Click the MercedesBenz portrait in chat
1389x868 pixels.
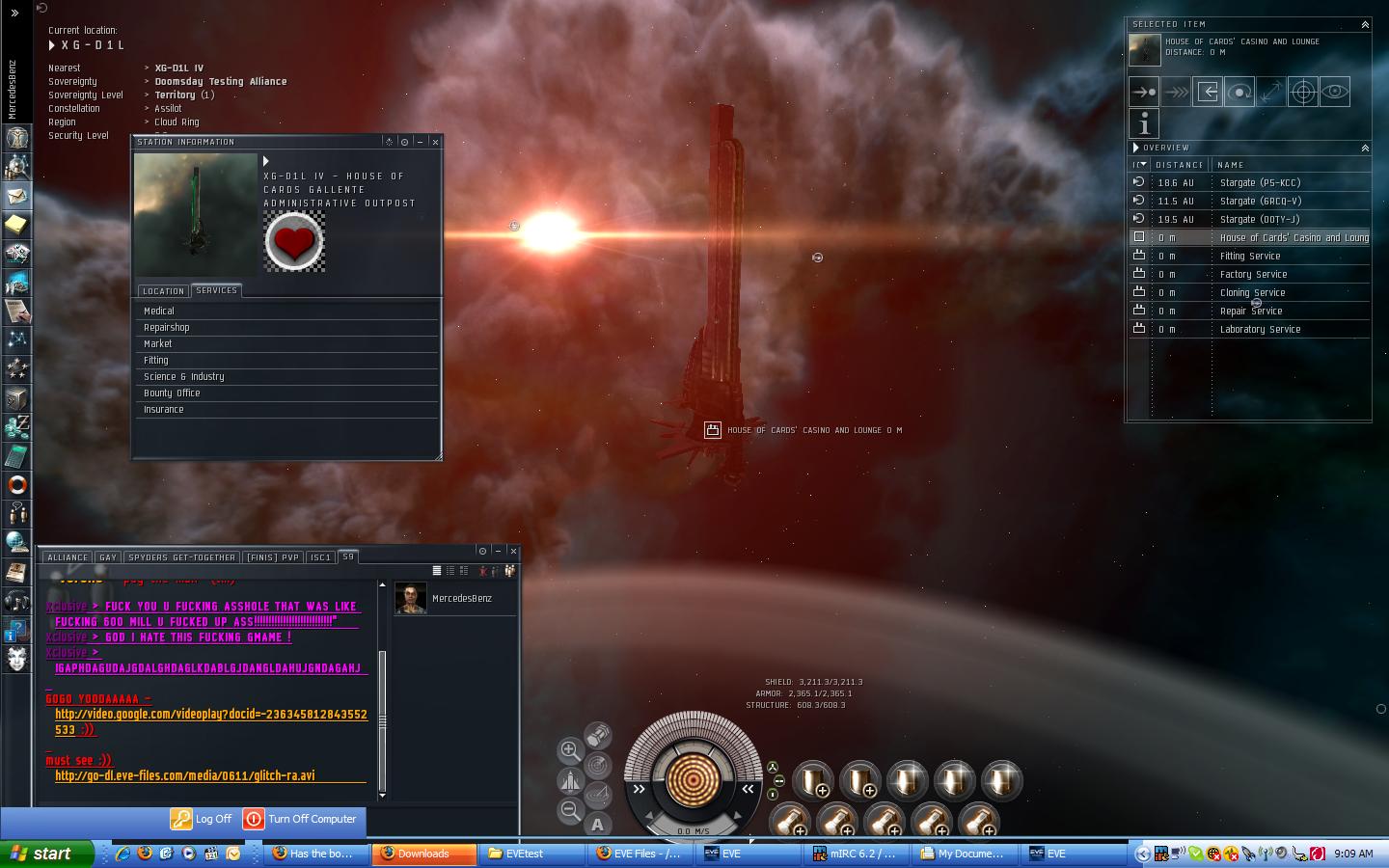click(411, 598)
